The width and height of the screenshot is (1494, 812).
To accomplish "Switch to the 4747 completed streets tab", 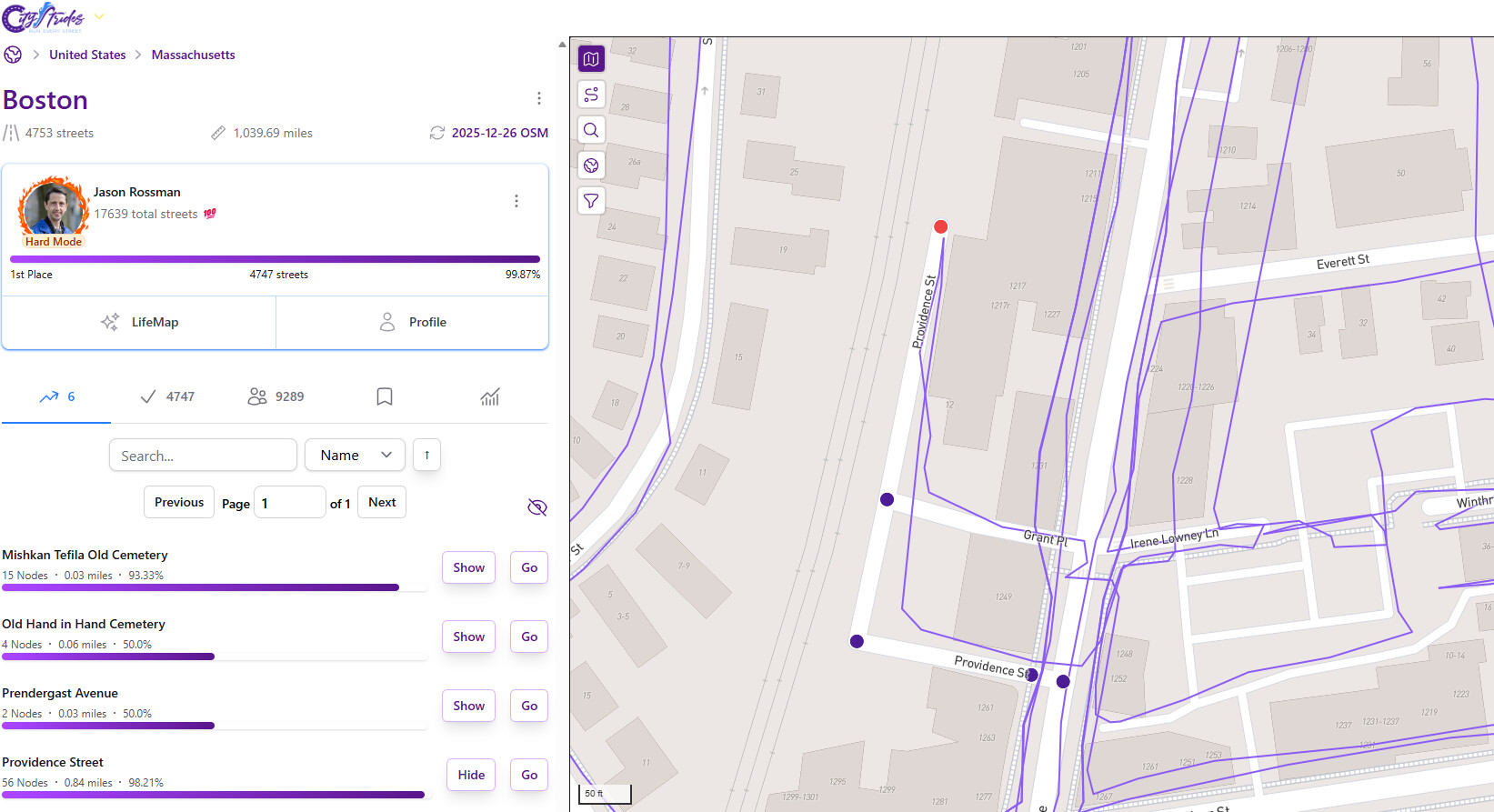I will (x=167, y=396).
